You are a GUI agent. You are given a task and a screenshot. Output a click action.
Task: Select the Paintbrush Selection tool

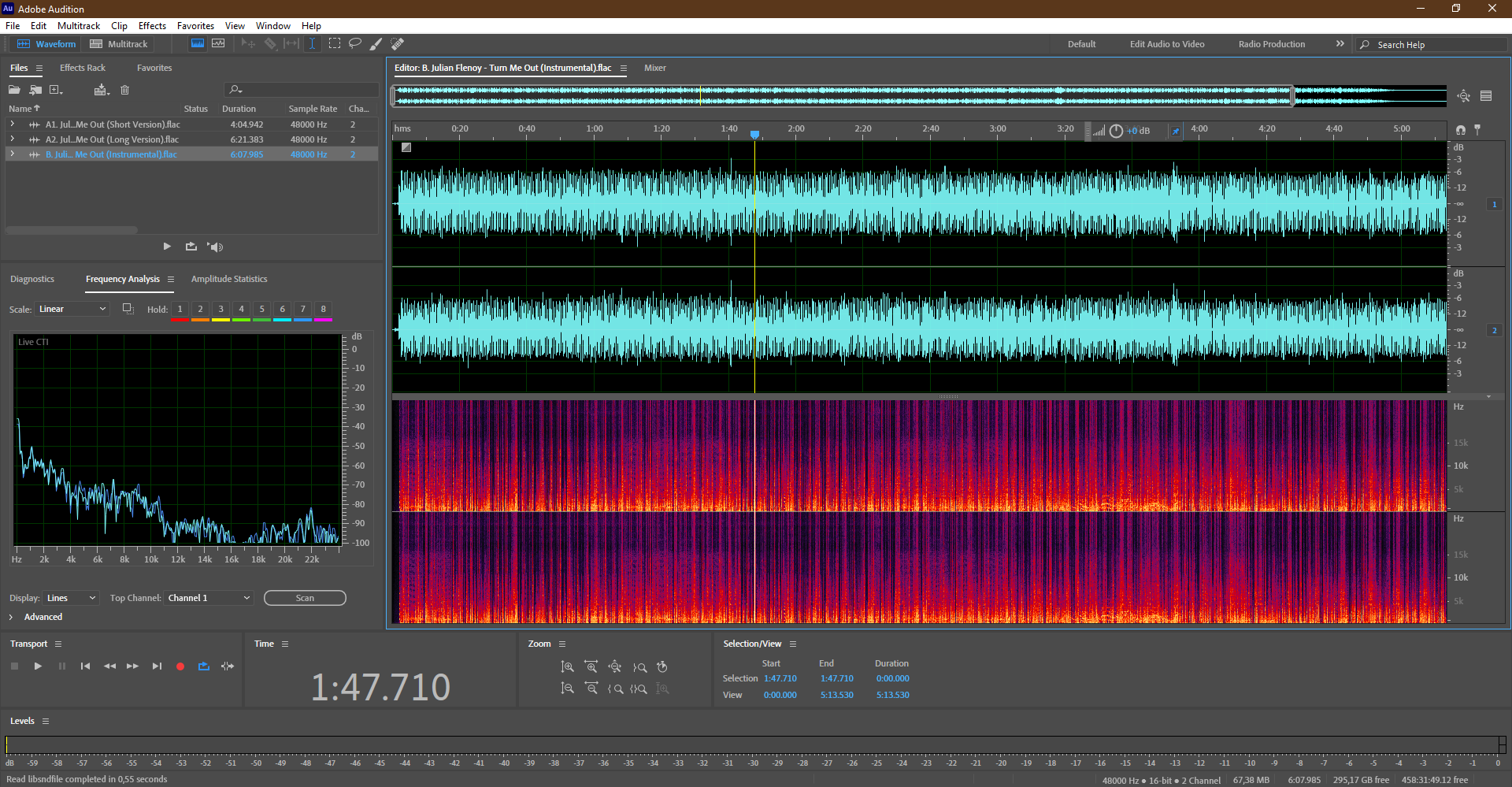pyautogui.click(x=376, y=44)
